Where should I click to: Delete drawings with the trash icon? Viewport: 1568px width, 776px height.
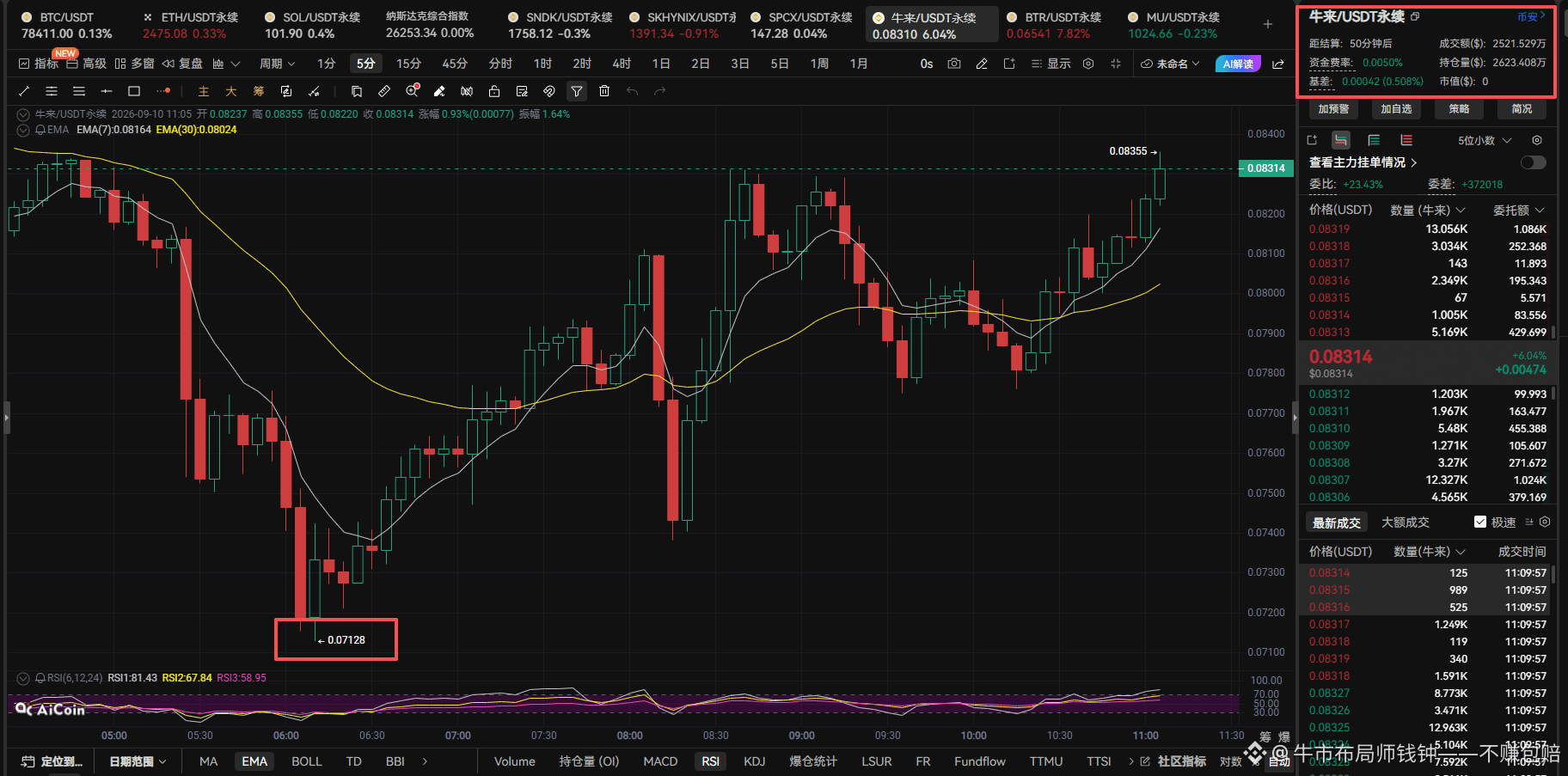604,91
